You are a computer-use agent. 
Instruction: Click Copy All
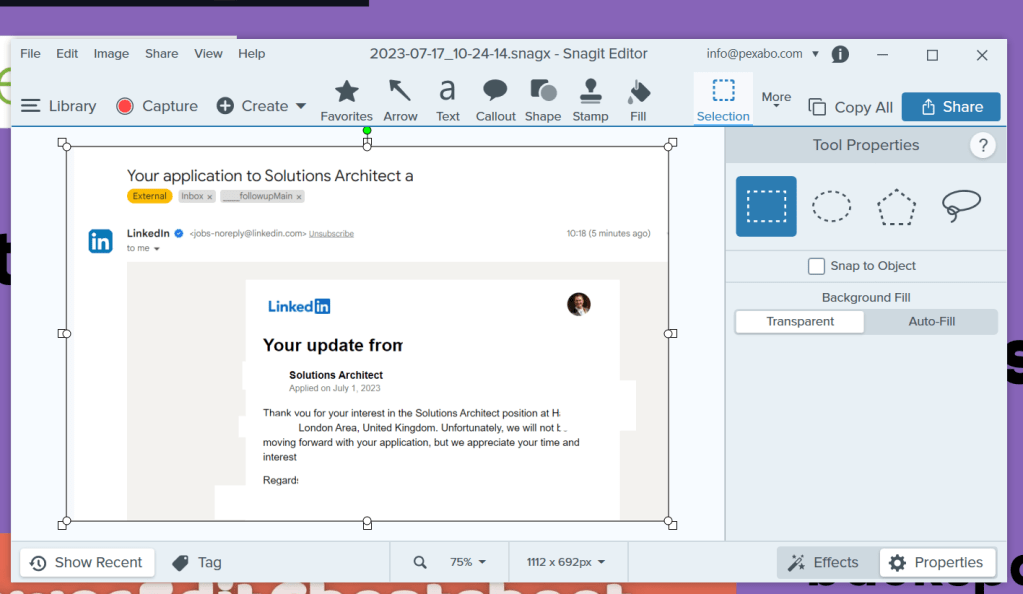tap(851, 107)
